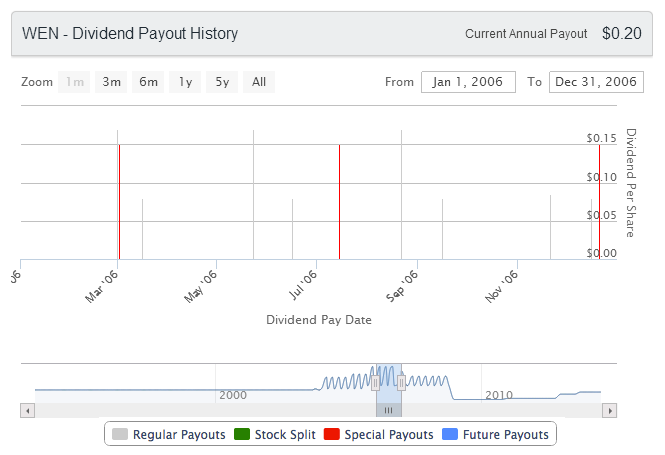Click the WEN - Dividend Payout History title
665x455 pixels.
[130, 33]
